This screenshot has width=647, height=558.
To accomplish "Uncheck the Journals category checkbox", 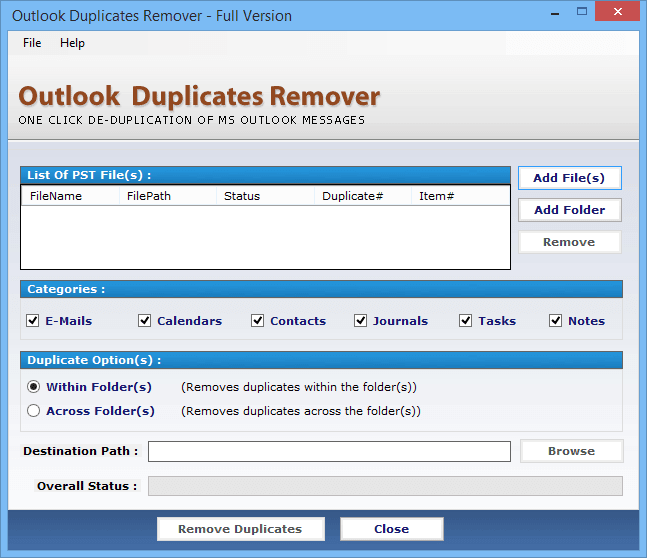I will click(360, 321).
